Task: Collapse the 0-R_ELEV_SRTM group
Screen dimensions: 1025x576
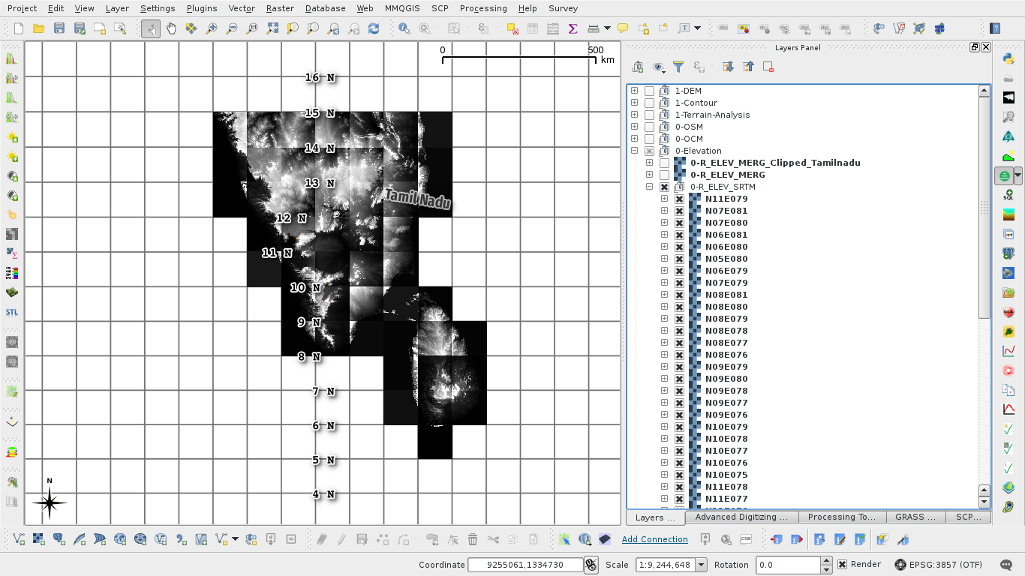Action: 649,187
